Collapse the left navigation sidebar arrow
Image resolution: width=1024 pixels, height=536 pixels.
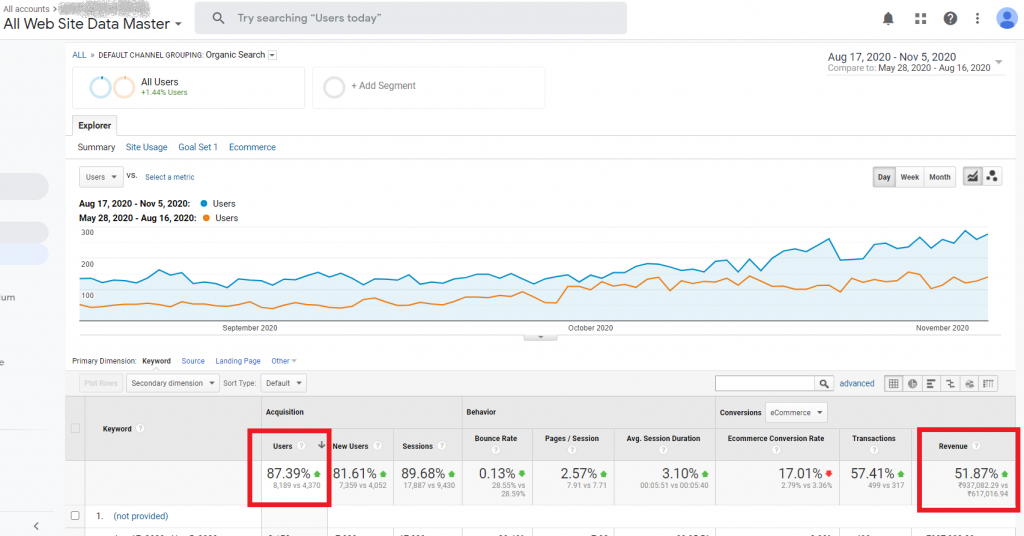click(36, 526)
